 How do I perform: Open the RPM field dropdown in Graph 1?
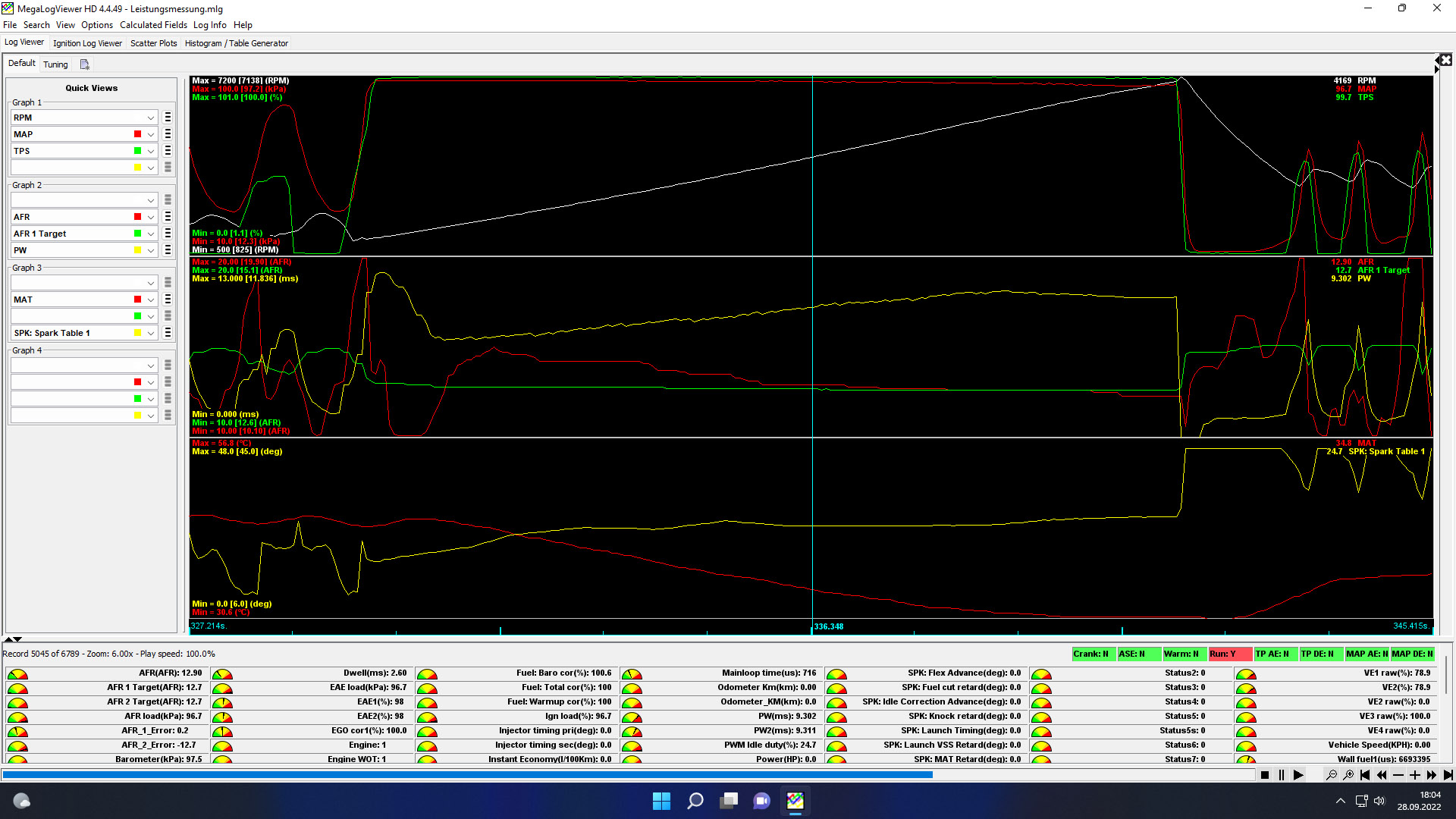click(150, 118)
